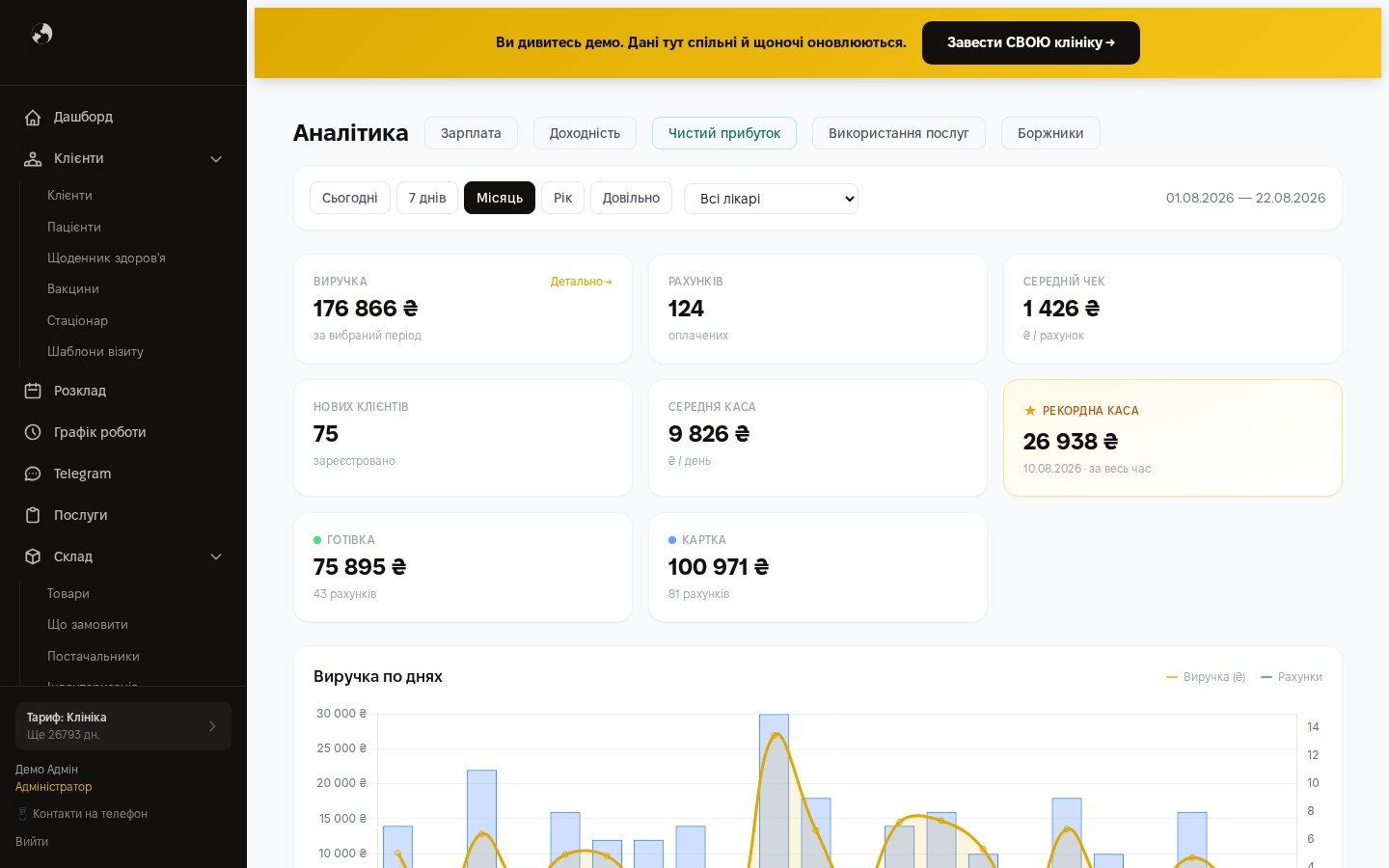
Task: Switch to the Чистий прибуток tab
Action: pyautogui.click(x=724, y=133)
